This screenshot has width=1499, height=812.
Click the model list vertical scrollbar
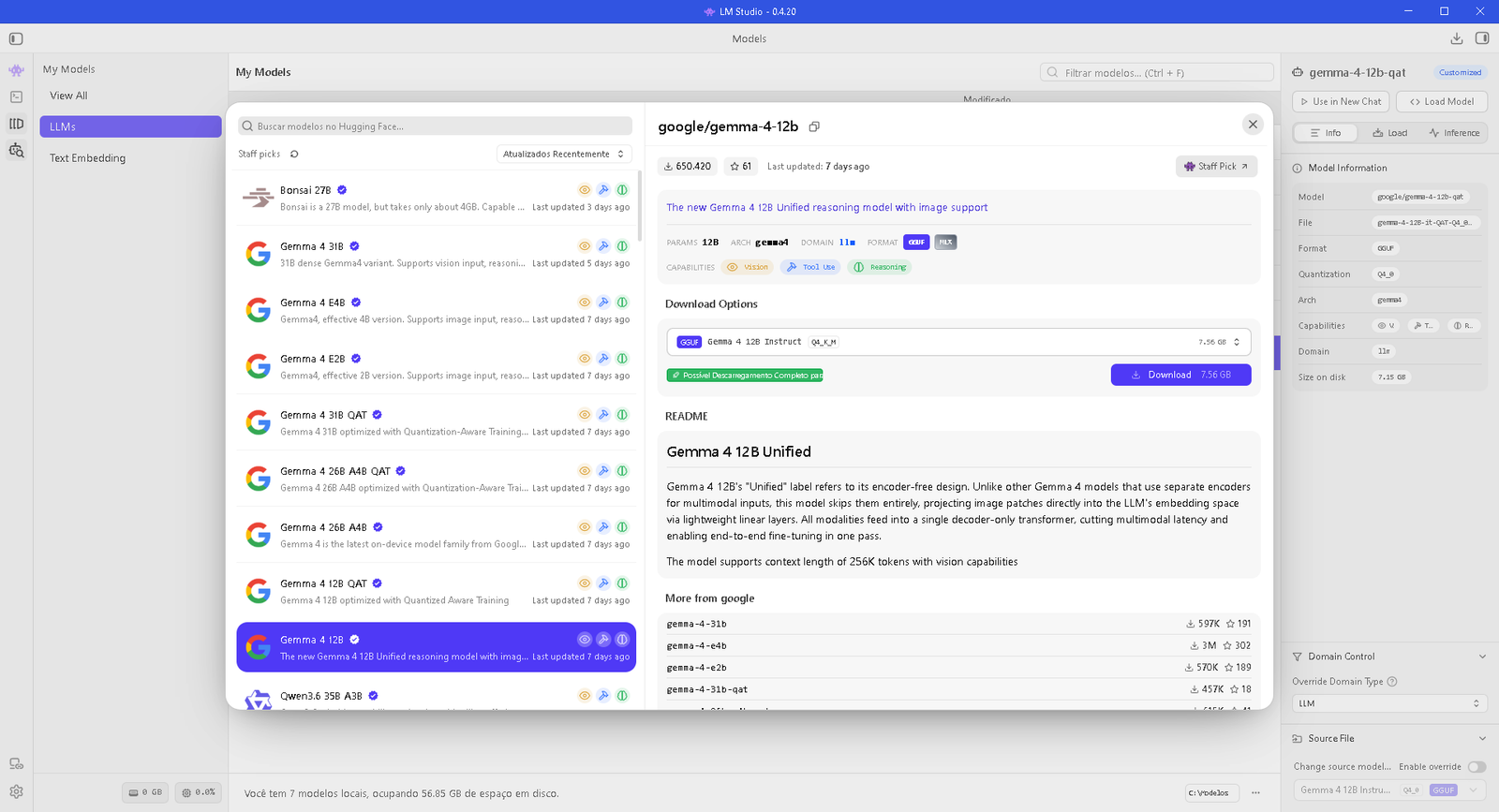[640, 206]
